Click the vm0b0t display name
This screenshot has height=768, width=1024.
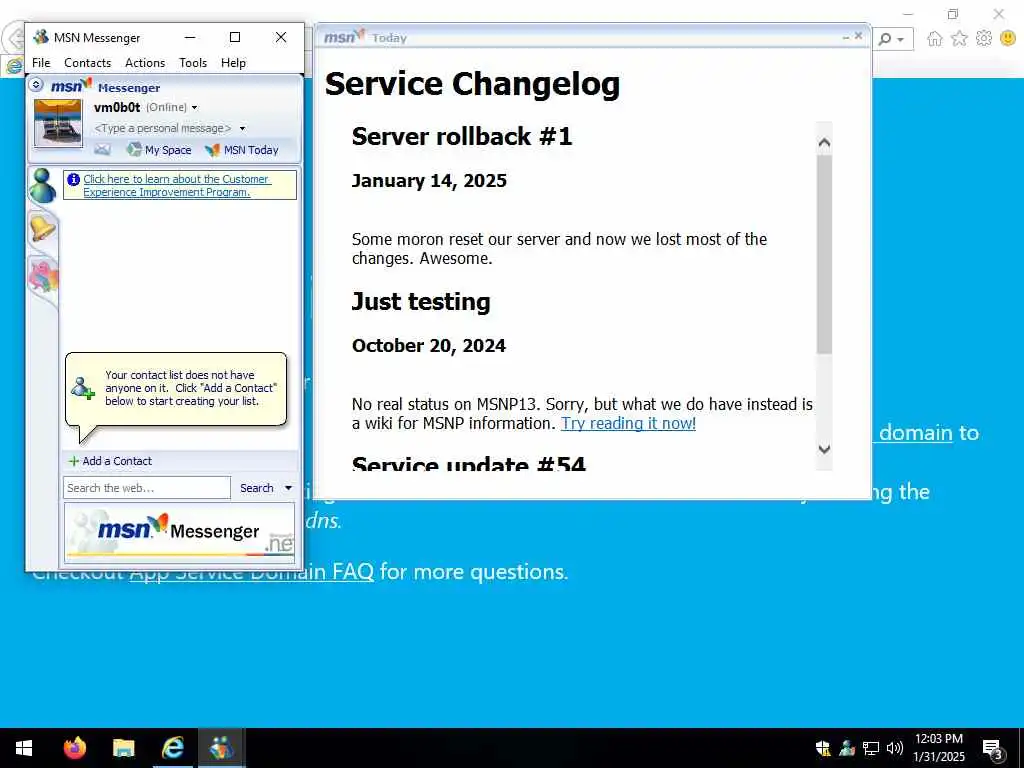coord(117,107)
